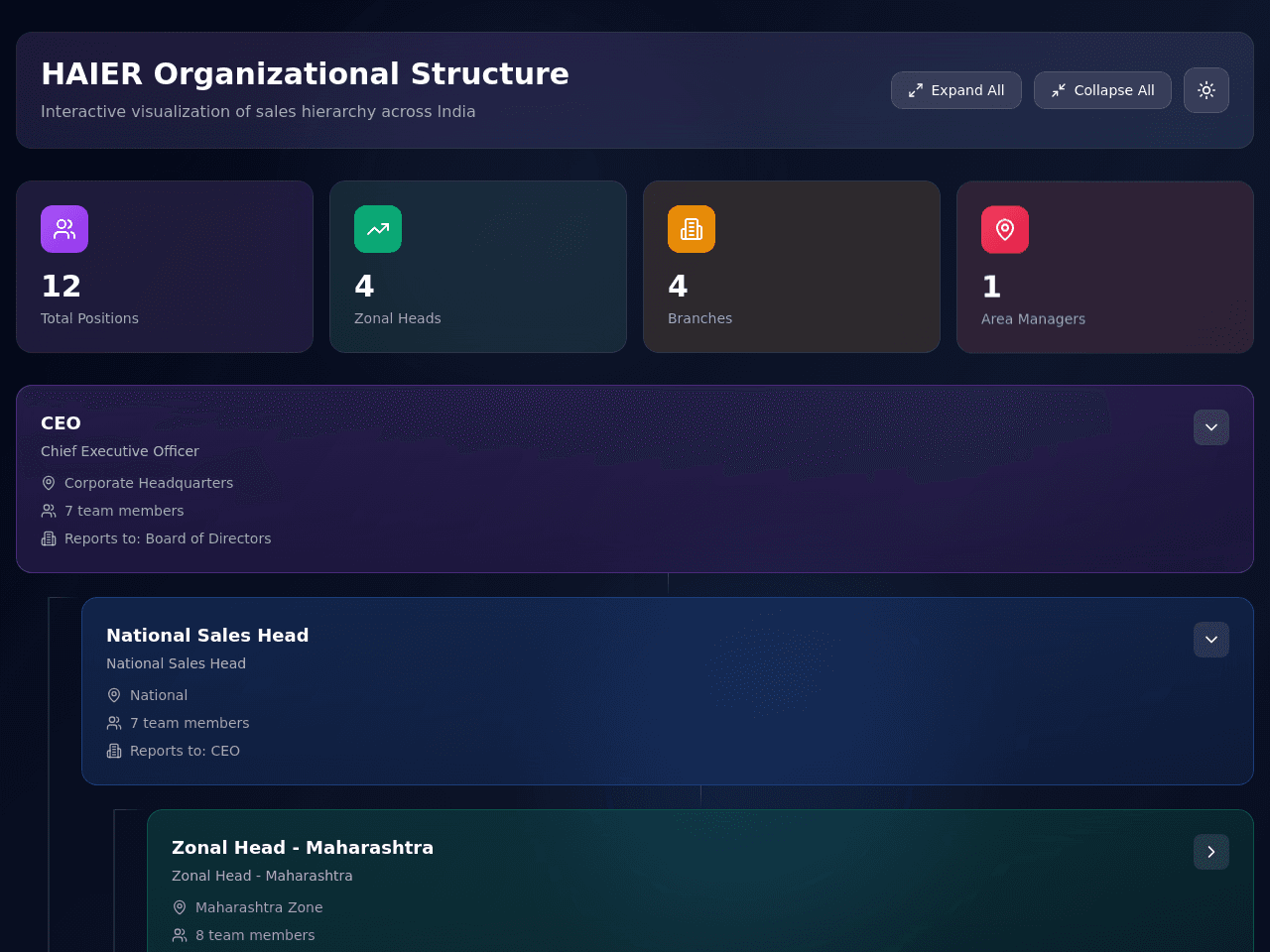Expand the Zonal Head - Maharashtra card chevron

pos(1211,852)
